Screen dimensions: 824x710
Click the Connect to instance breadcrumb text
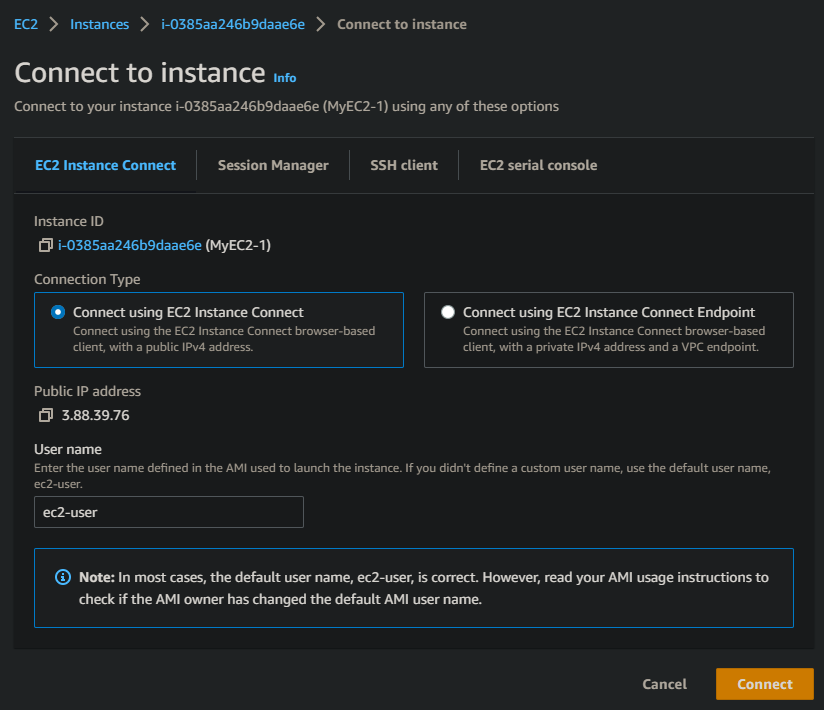(402, 24)
